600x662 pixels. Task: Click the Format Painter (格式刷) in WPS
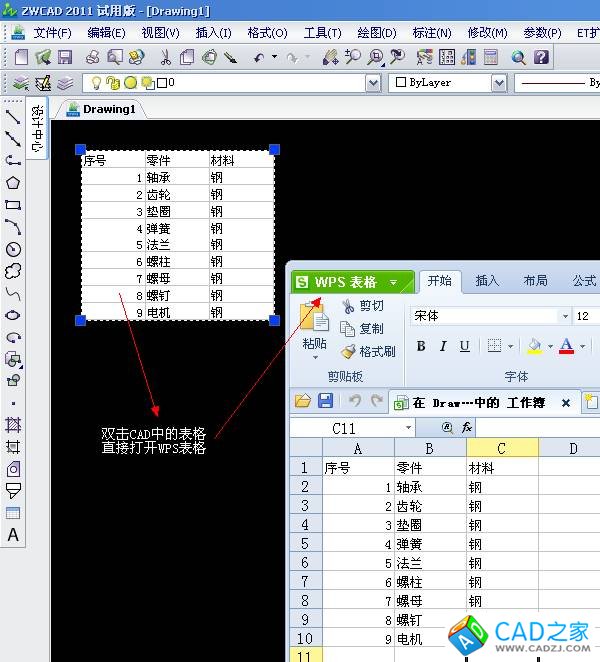(368, 351)
